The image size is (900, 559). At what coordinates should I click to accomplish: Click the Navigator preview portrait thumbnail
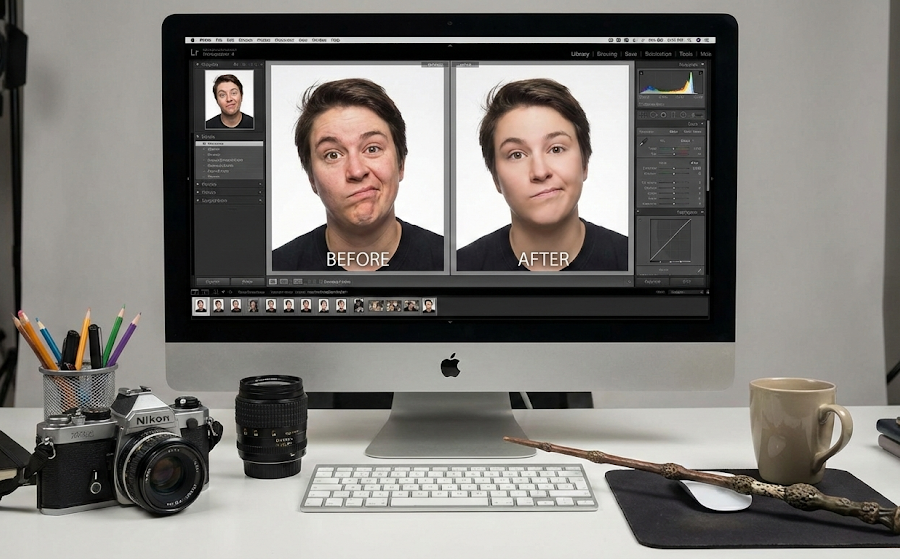229,99
